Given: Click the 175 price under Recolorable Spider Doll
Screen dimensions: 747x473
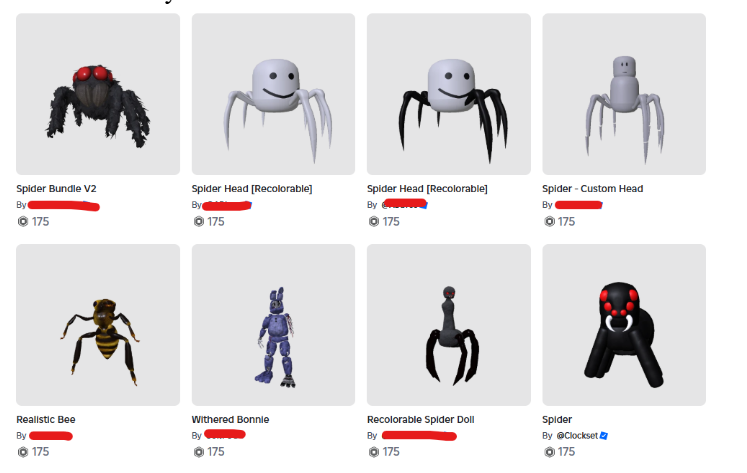Looking at the screenshot, I should click(x=391, y=452).
